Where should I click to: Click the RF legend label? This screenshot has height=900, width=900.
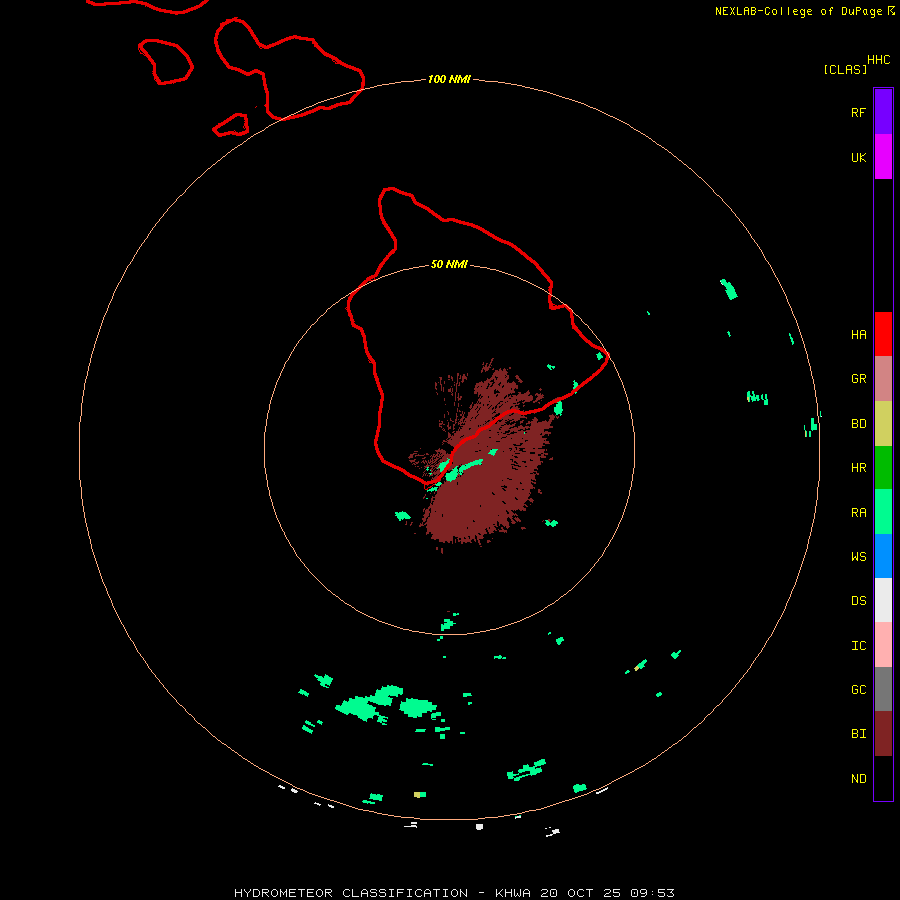coord(858,112)
